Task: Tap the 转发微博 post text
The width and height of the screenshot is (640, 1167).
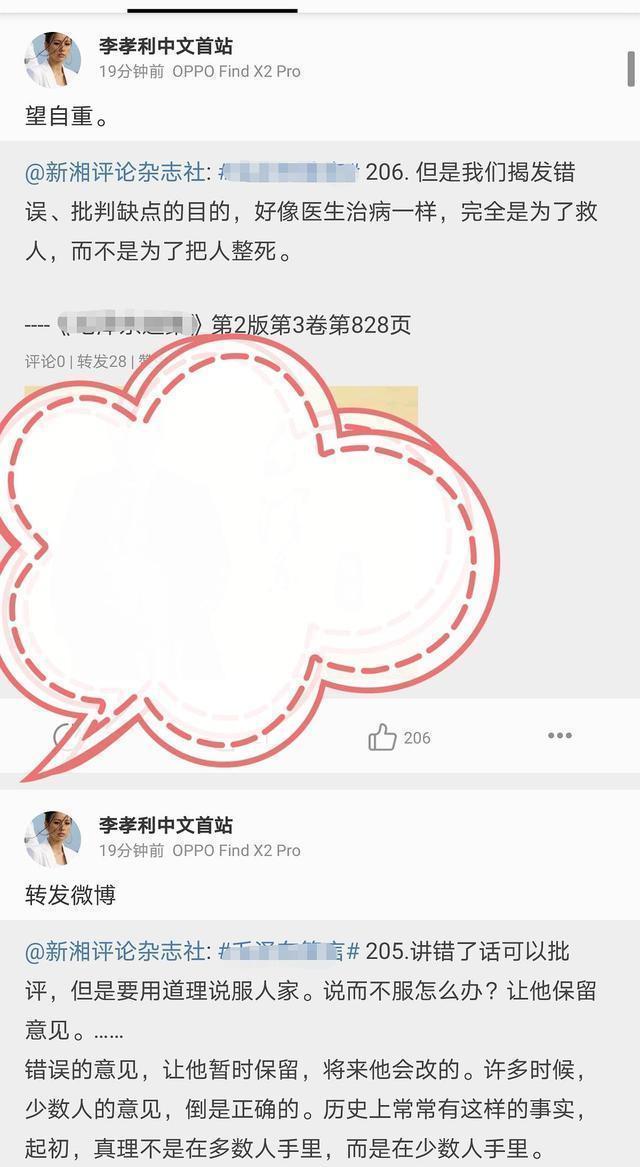Action: tap(70, 895)
